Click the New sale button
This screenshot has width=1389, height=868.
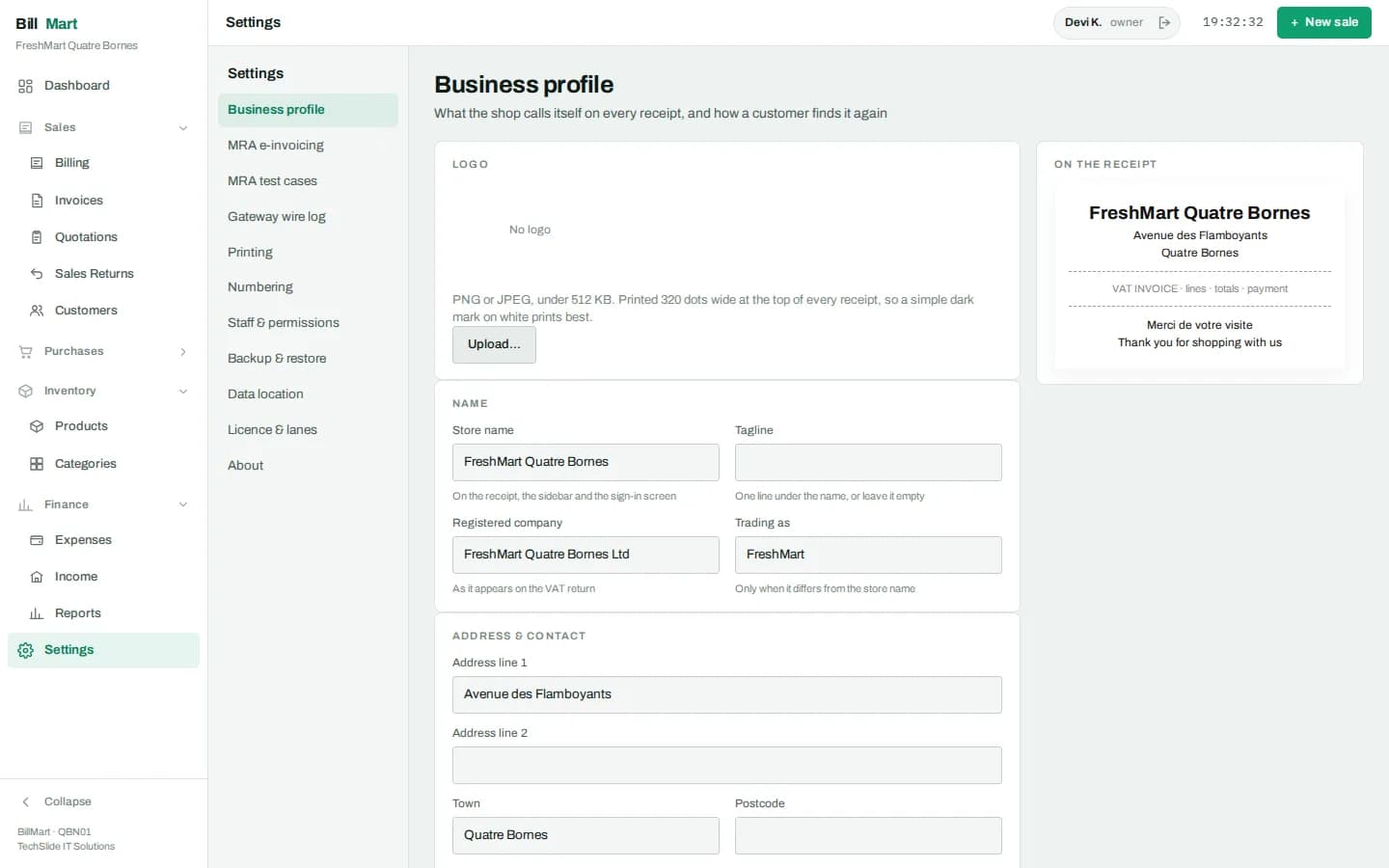(1323, 22)
